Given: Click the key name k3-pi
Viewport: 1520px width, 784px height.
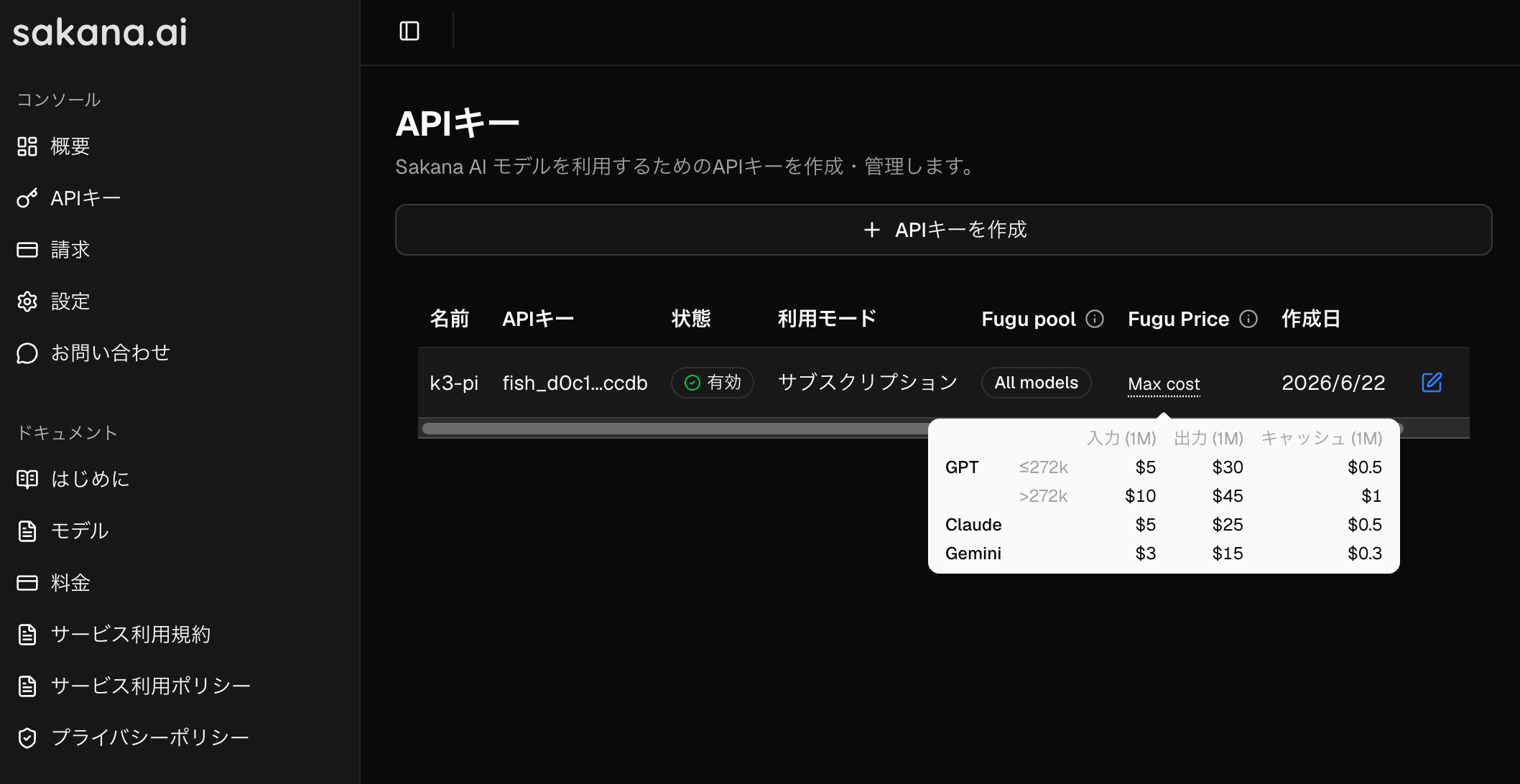Looking at the screenshot, I should [x=454, y=383].
